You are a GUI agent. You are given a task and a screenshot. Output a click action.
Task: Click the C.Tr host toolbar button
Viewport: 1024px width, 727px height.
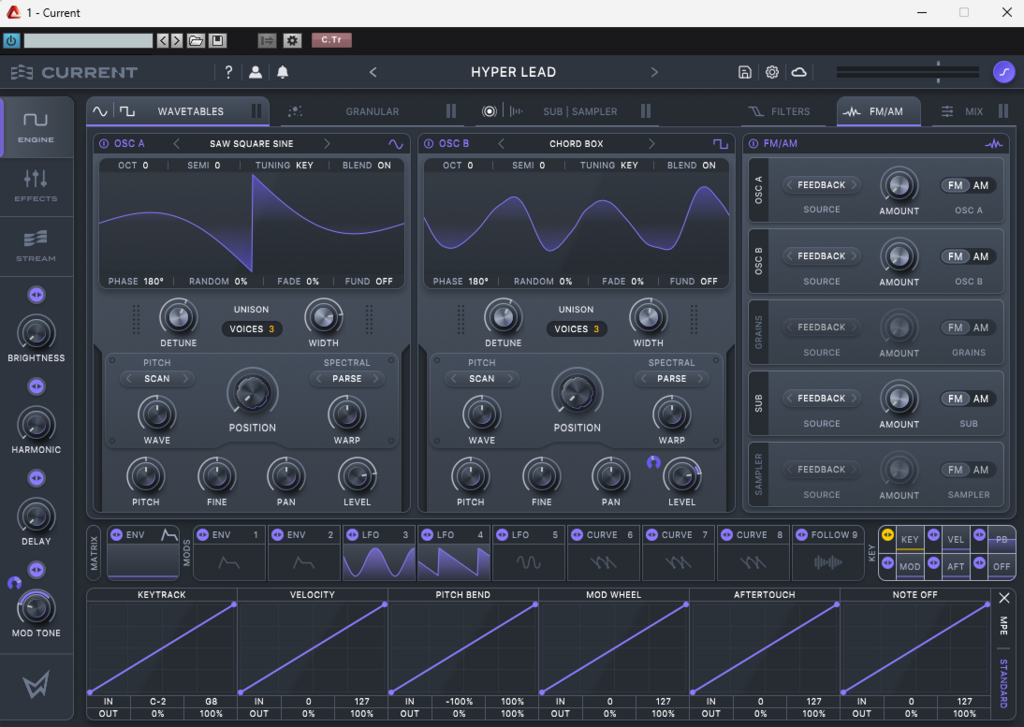332,40
